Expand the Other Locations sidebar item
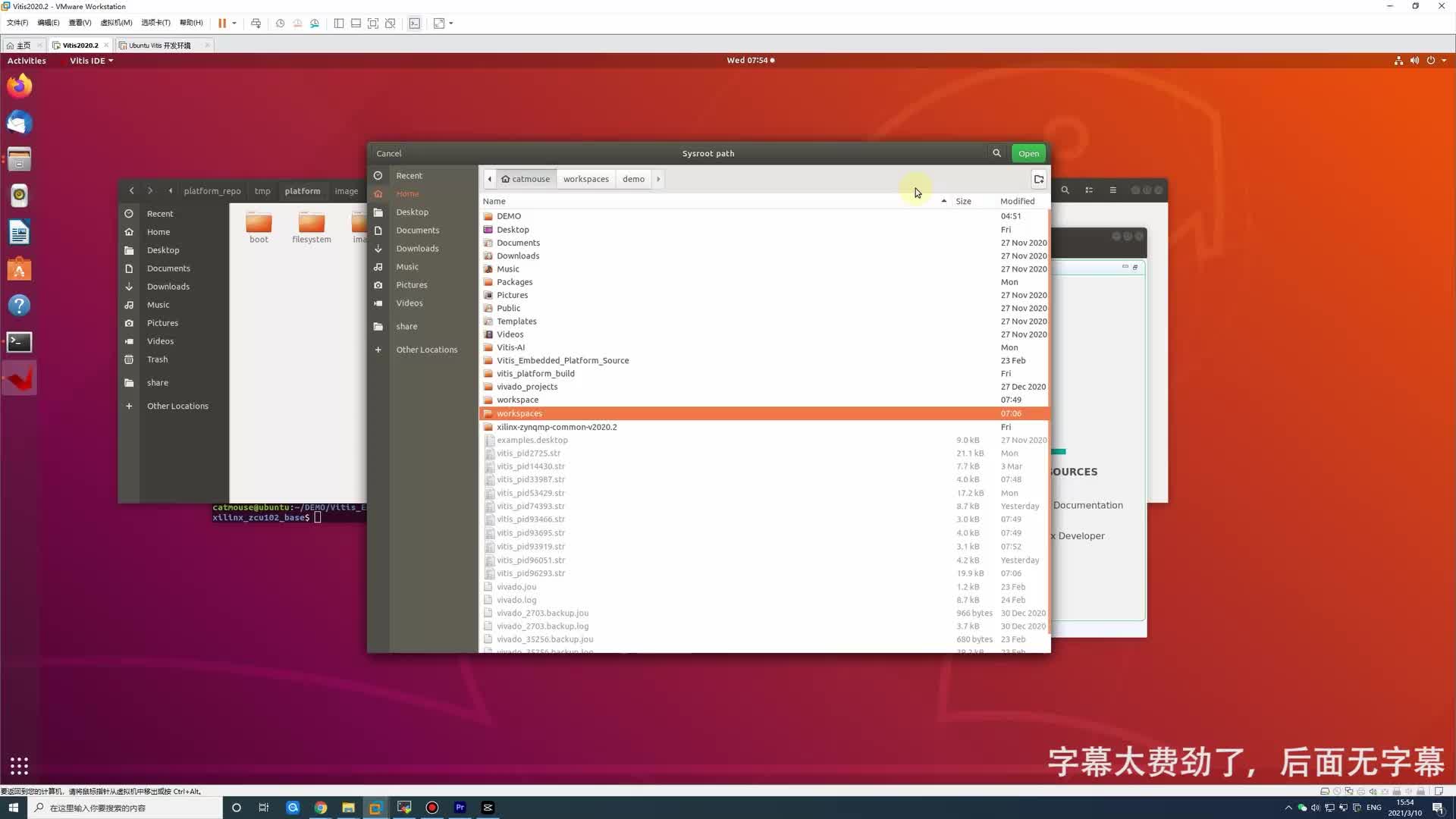Viewport: 1456px width, 819px height. pyautogui.click(x=427, y=349)
